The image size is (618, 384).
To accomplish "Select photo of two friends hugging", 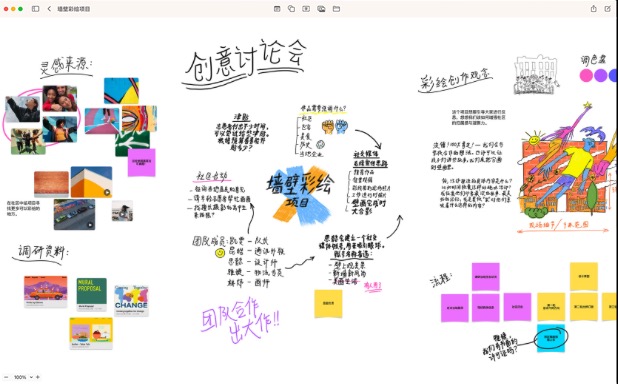I will [60, 98].
